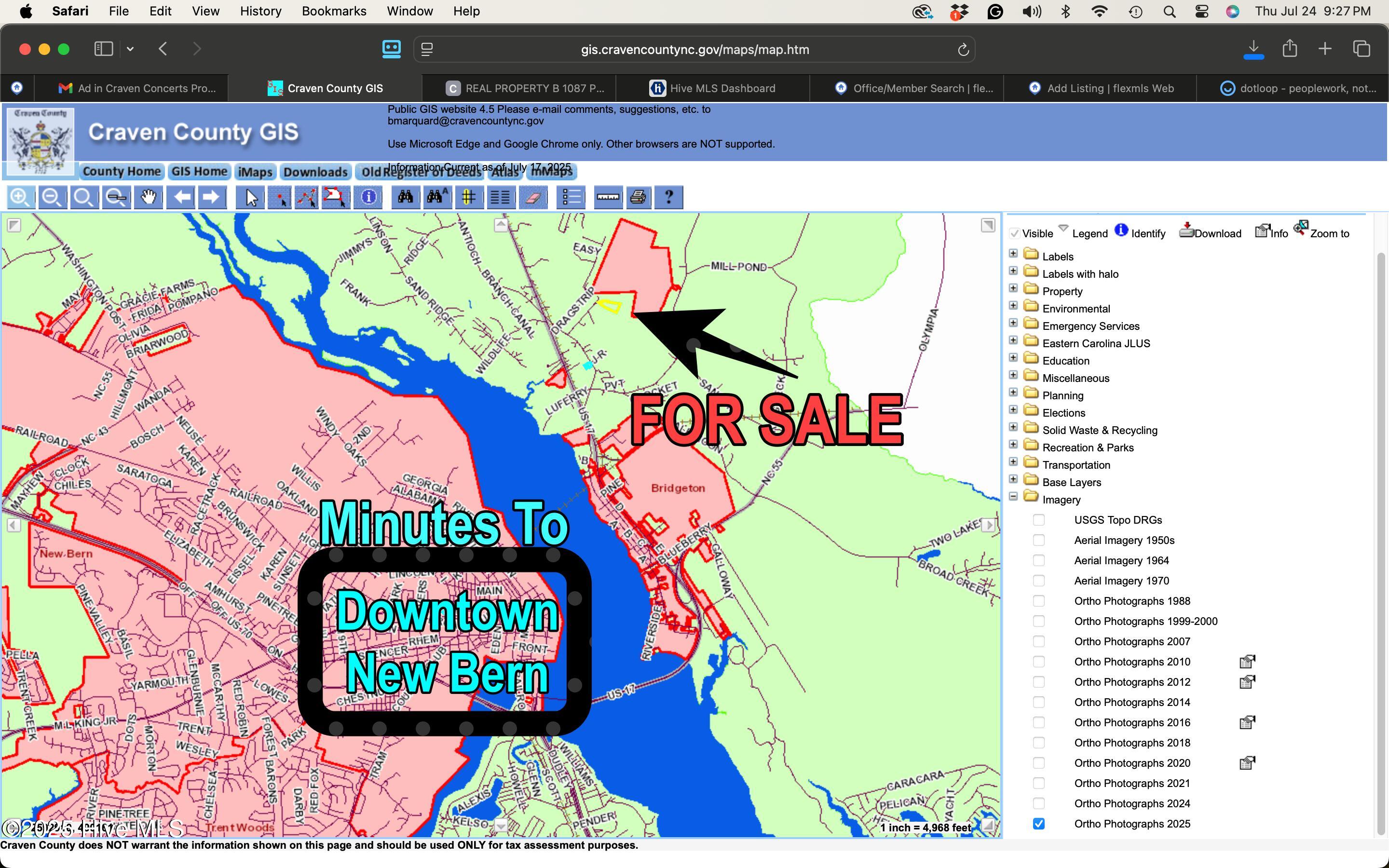Select the arrow pointer tool
This screenshot has width=1389, height=868.
251,198
